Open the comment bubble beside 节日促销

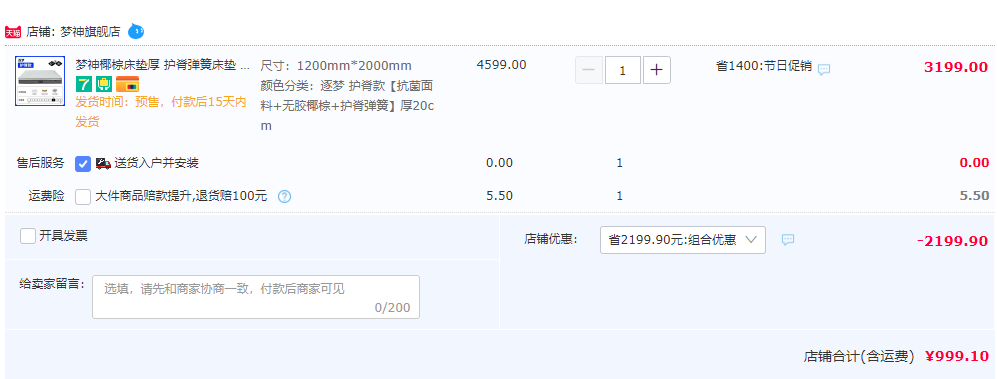click(824, 69)
